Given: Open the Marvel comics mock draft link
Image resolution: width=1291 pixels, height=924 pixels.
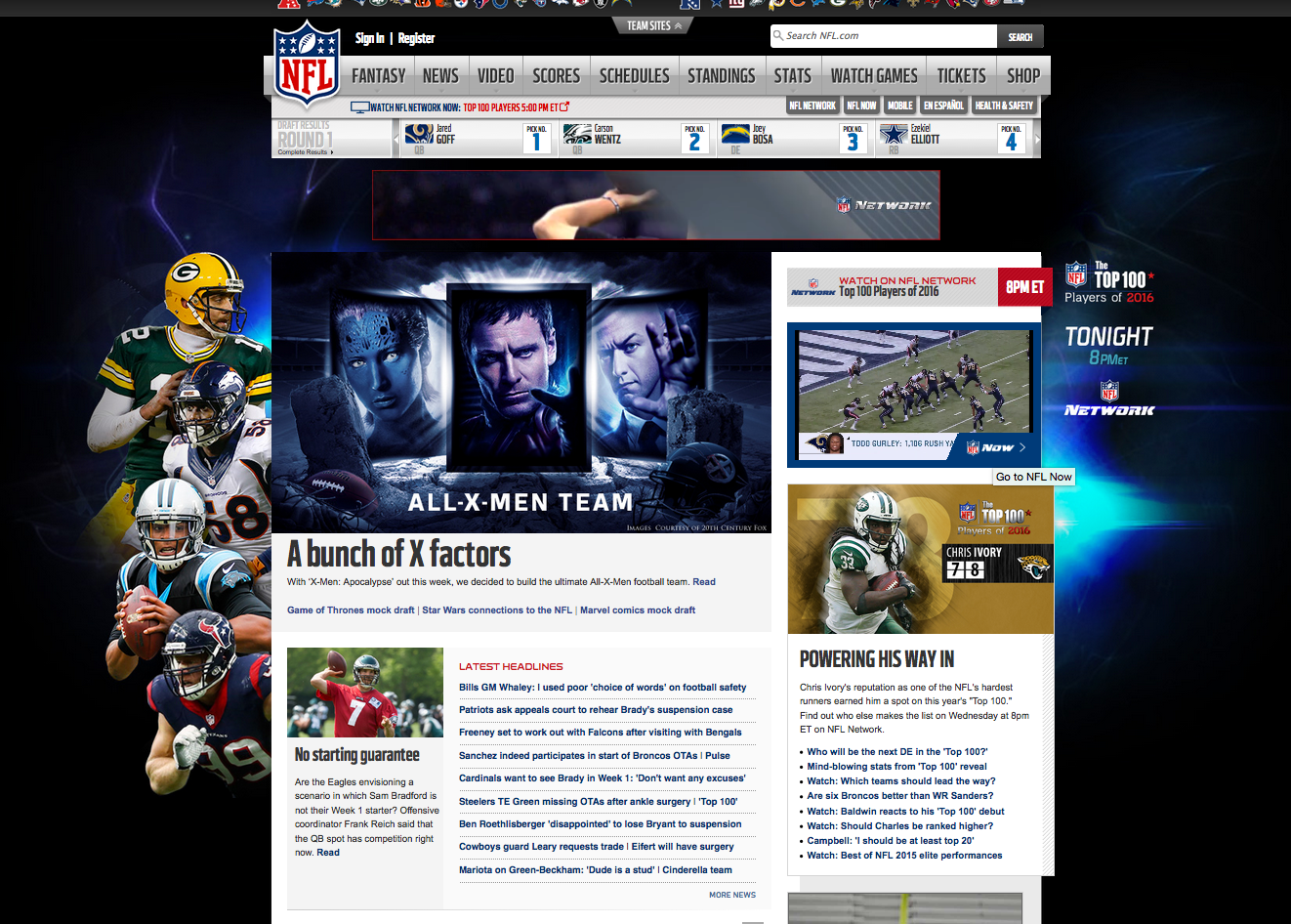Looking at the screenshot, I should point(638,610).
